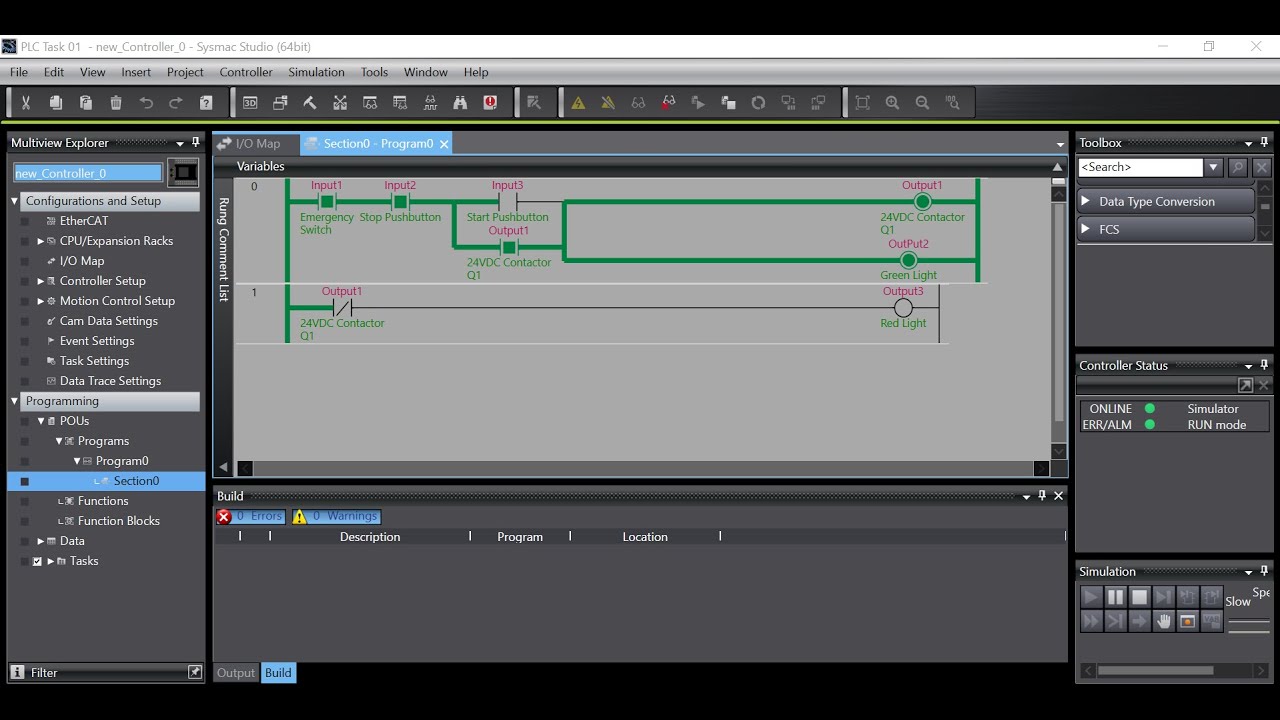Click the Zoom Out magnifier toolbar icon
Screen dimensions: 1280x720
[x=922, y=102]
